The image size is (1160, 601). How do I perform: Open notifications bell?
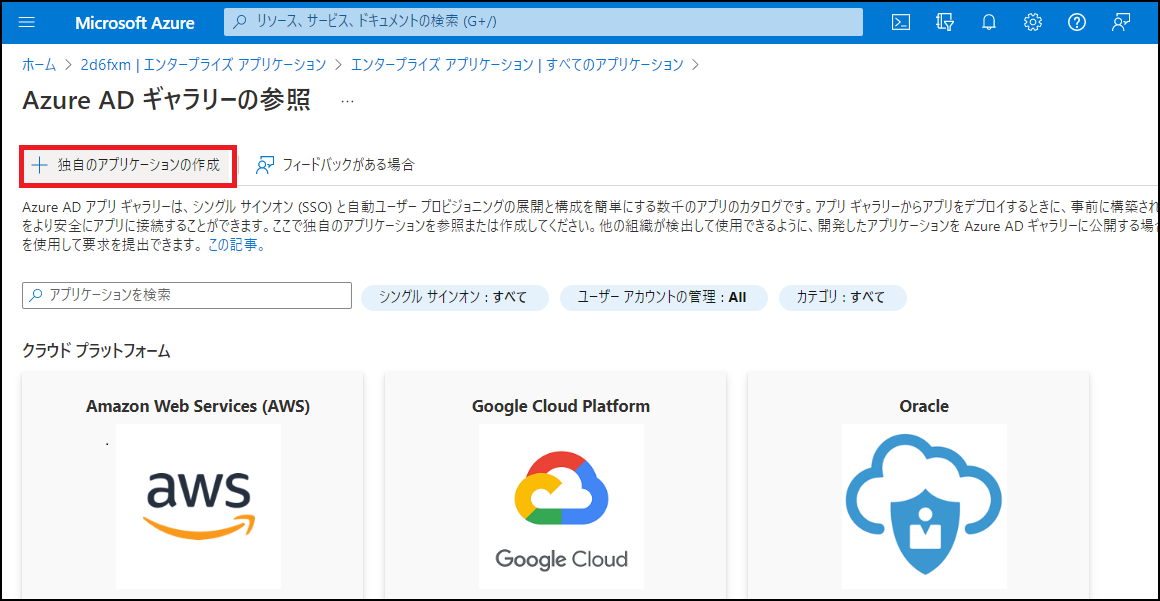(x=988, y=22)
